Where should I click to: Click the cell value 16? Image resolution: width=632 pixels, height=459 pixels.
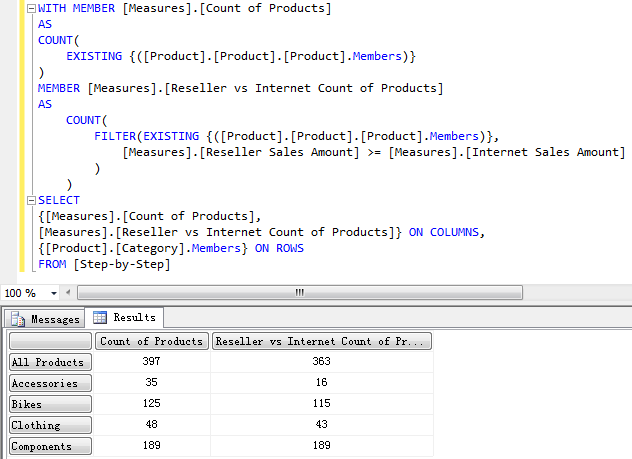click(x=322, y=382)
